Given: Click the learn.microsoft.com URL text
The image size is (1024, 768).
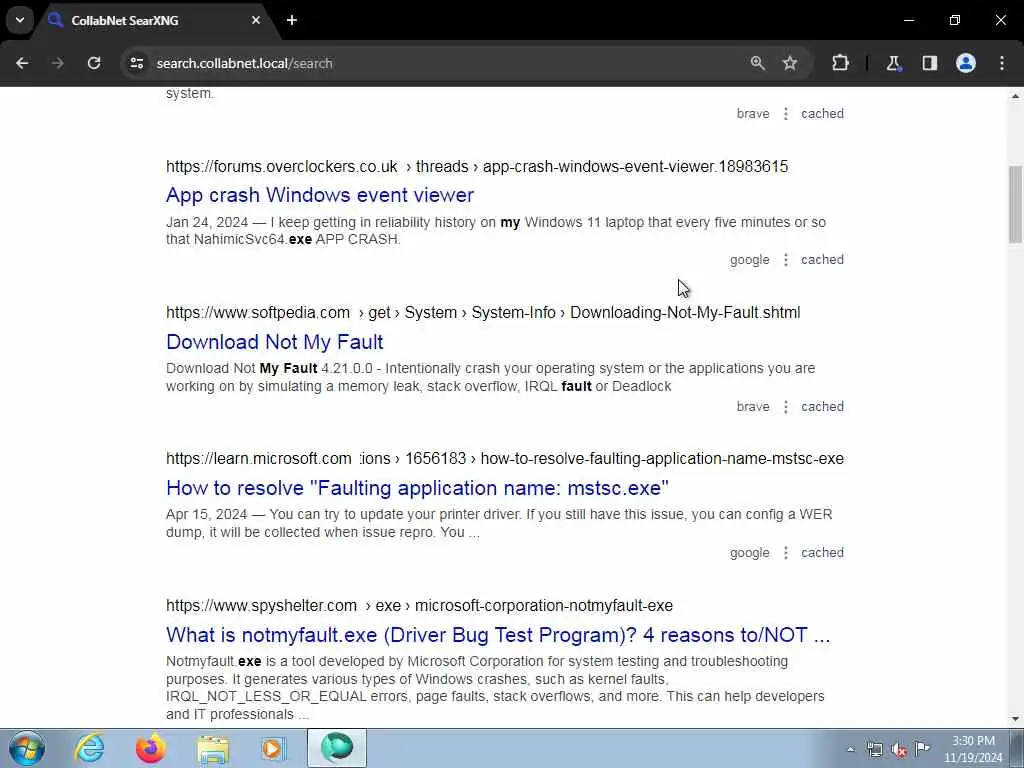Looking at the screenshot, I should 259,458.
